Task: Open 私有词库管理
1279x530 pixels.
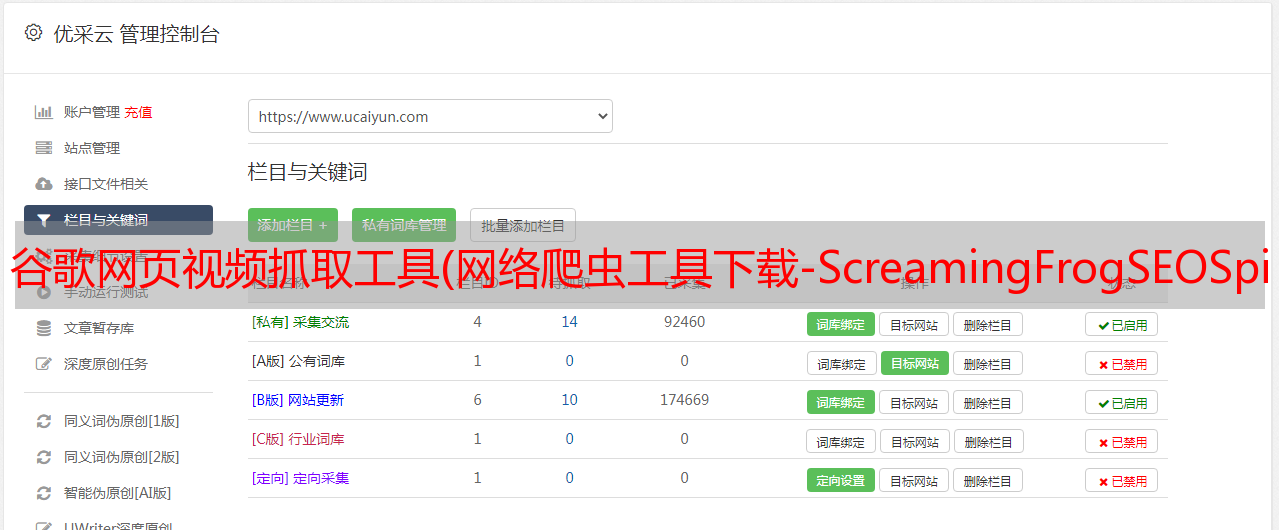Action: pos(404,225)
